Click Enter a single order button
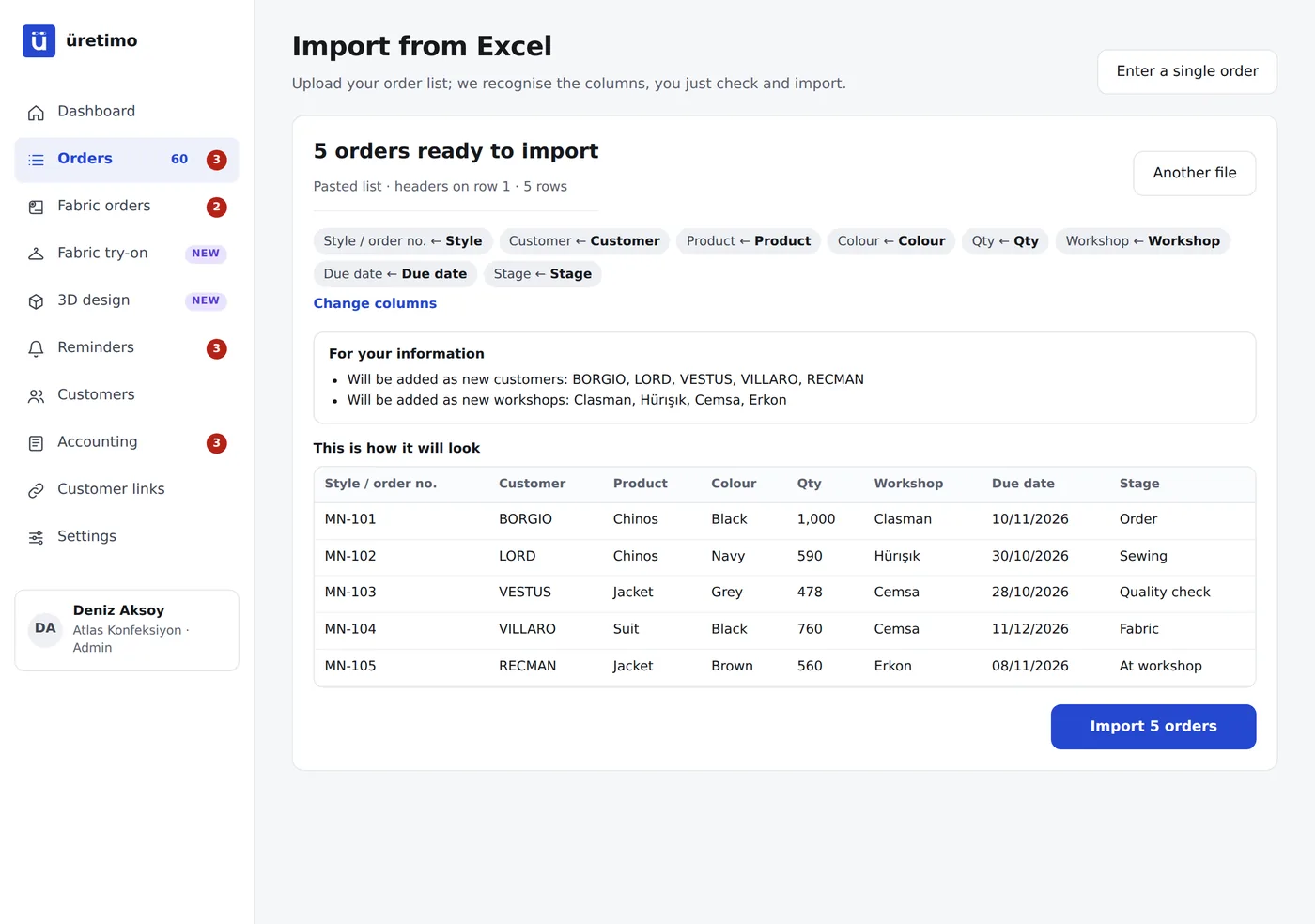This screenshot has height=924, width=1315. [x=1187, y=71]
